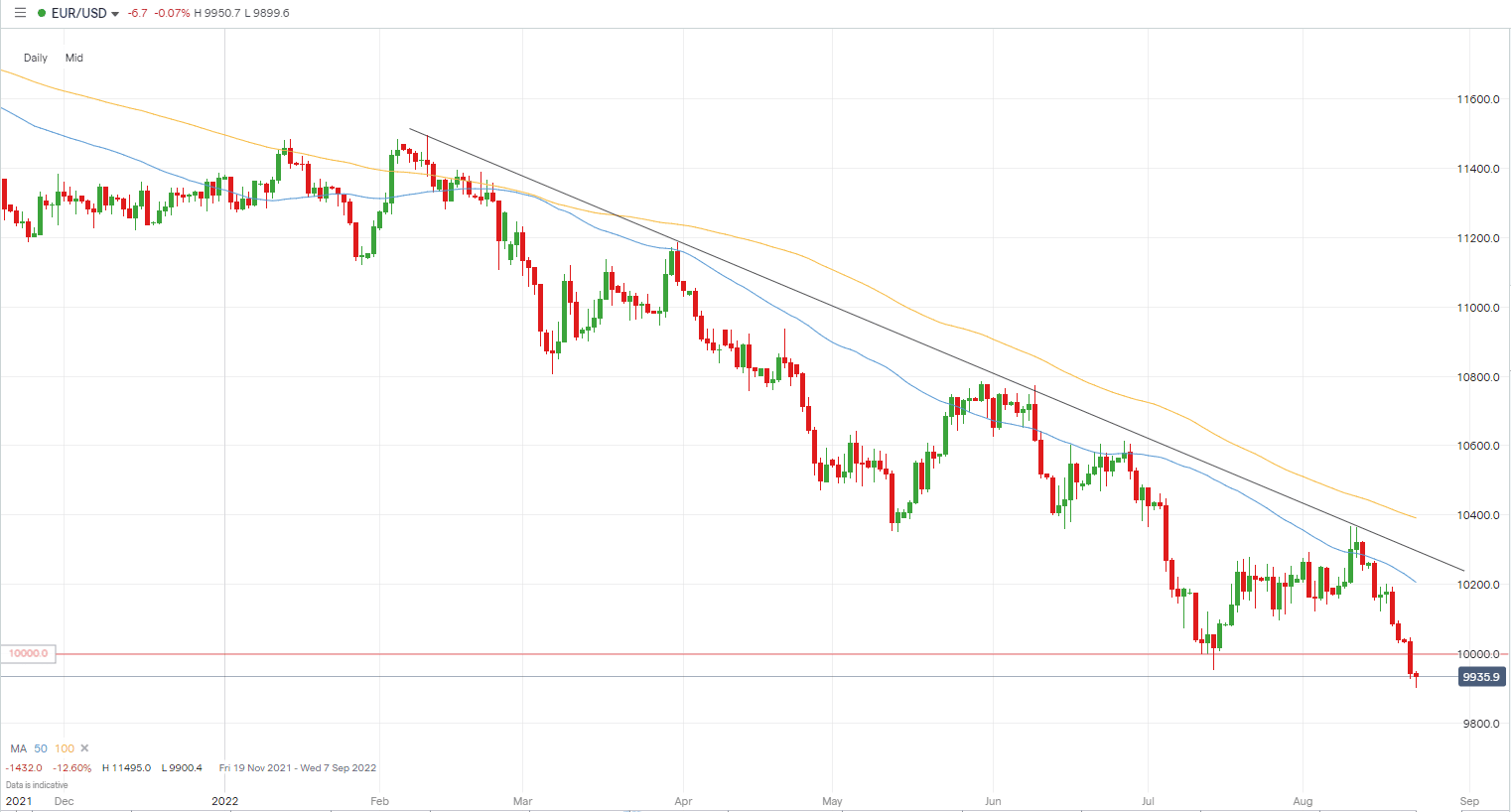Click the -12.60% range percentage
Screen dimensions: 1511x812
tap(72, 768)
